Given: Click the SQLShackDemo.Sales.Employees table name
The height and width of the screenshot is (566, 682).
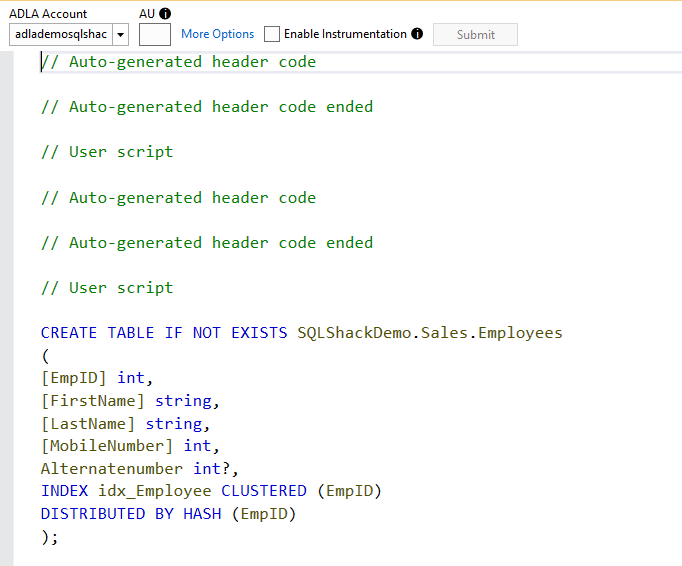Looking at the screenshot, I should coord(429,333).
